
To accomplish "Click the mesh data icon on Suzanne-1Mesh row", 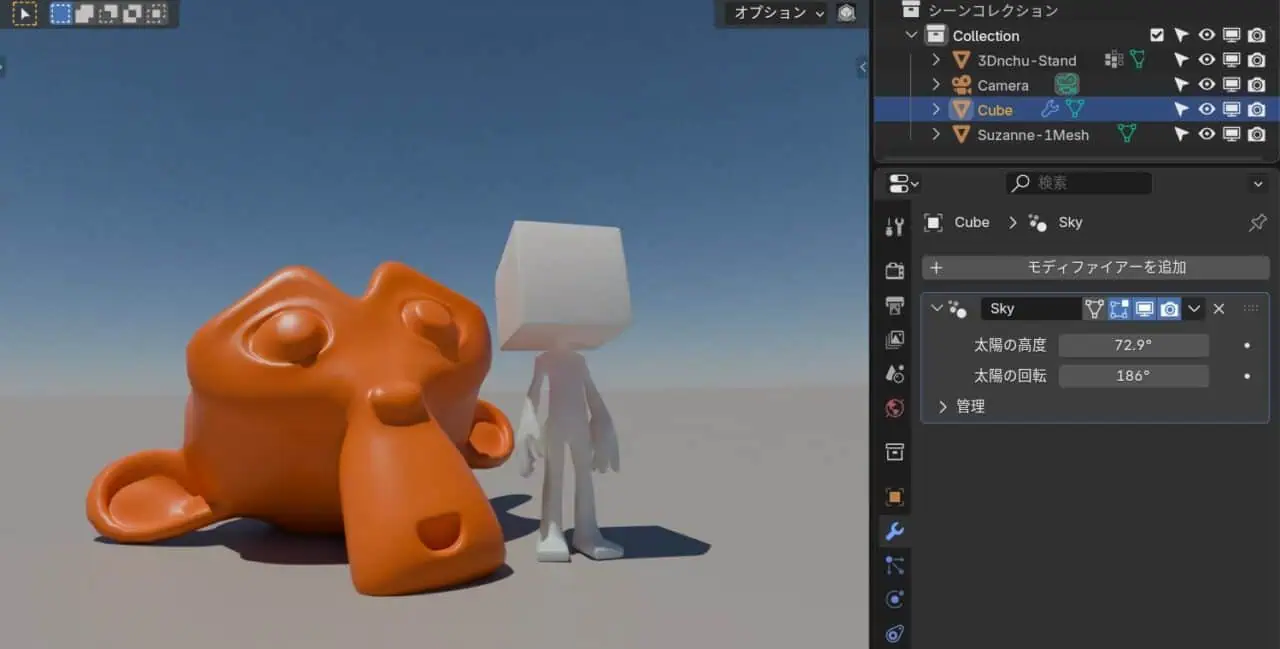I will [x=1127, y=133].
